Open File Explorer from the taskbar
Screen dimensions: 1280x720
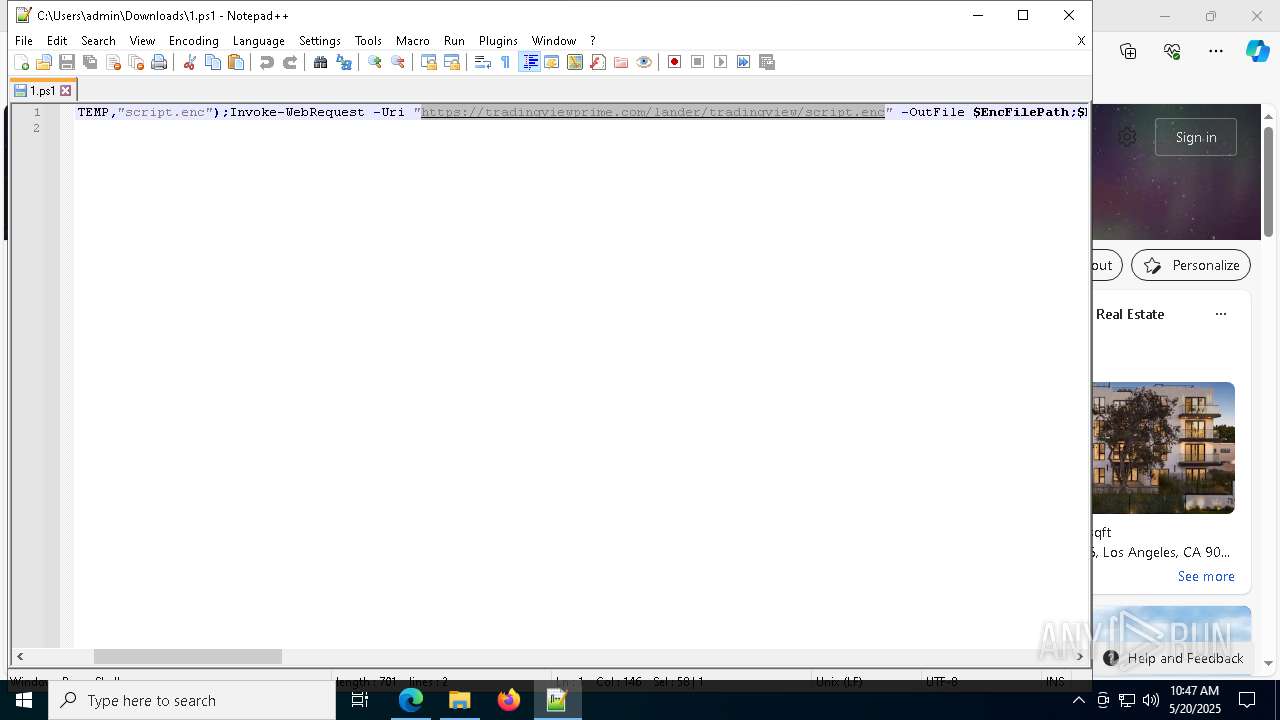(x=460, y=700)
